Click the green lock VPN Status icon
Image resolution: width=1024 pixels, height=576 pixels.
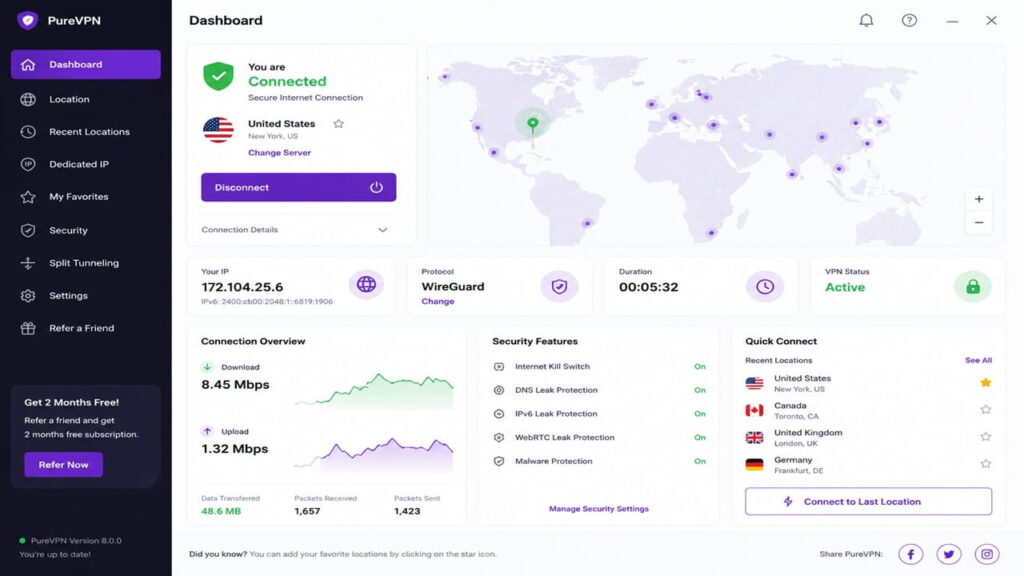point(973,286)
